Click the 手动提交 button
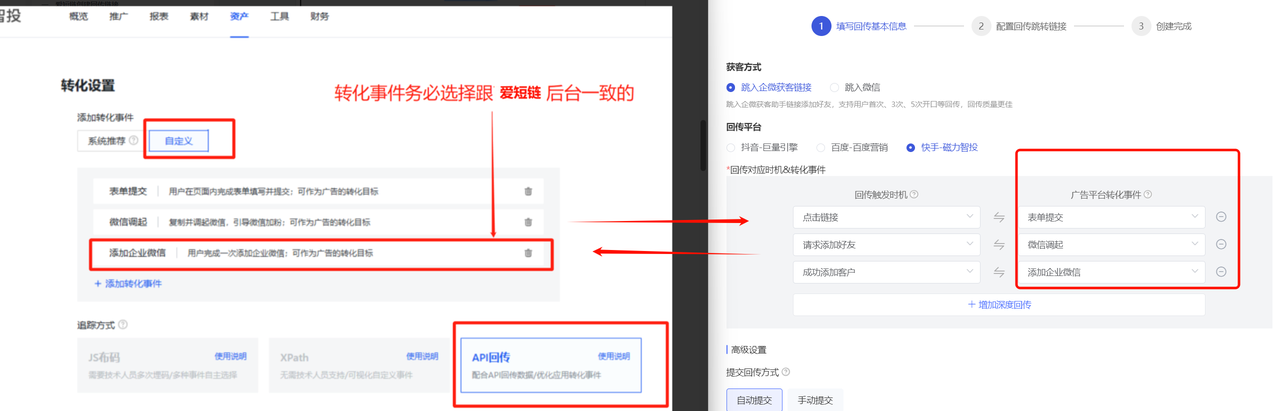Image resolution: width=1280 pixels, height=411 pixels. 814,400
